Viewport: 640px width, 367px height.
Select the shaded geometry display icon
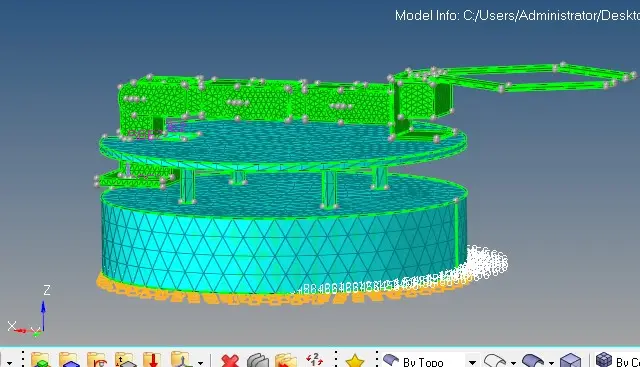(533, 361)
